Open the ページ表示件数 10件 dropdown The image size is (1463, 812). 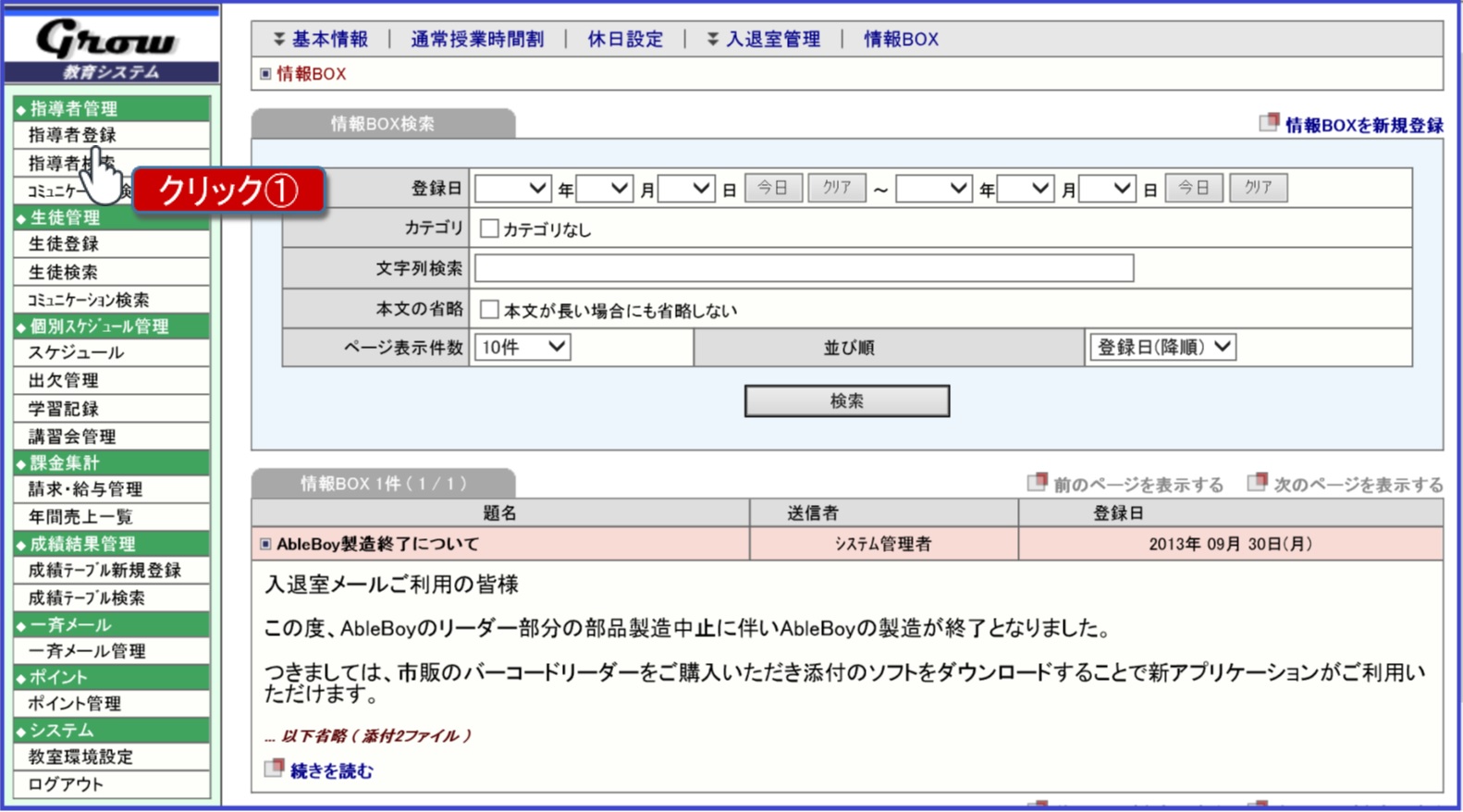[522, 347]
